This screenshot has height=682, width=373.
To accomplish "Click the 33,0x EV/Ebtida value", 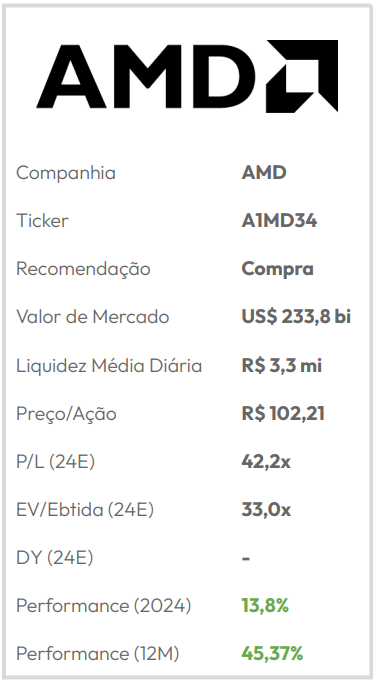I will point(266,510).
